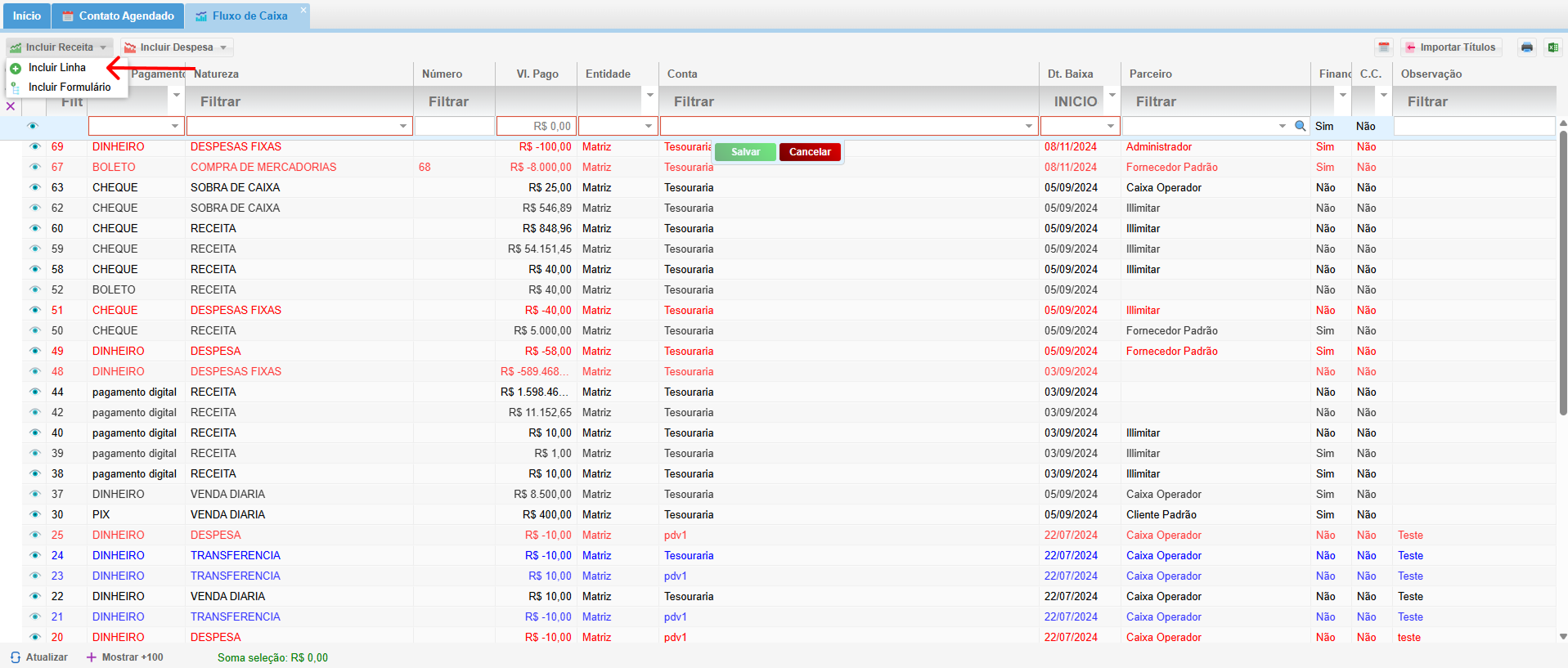The image size is (1568, 668).
Task: Toggle the eye icon for row 40
Action: click(34, 433)
